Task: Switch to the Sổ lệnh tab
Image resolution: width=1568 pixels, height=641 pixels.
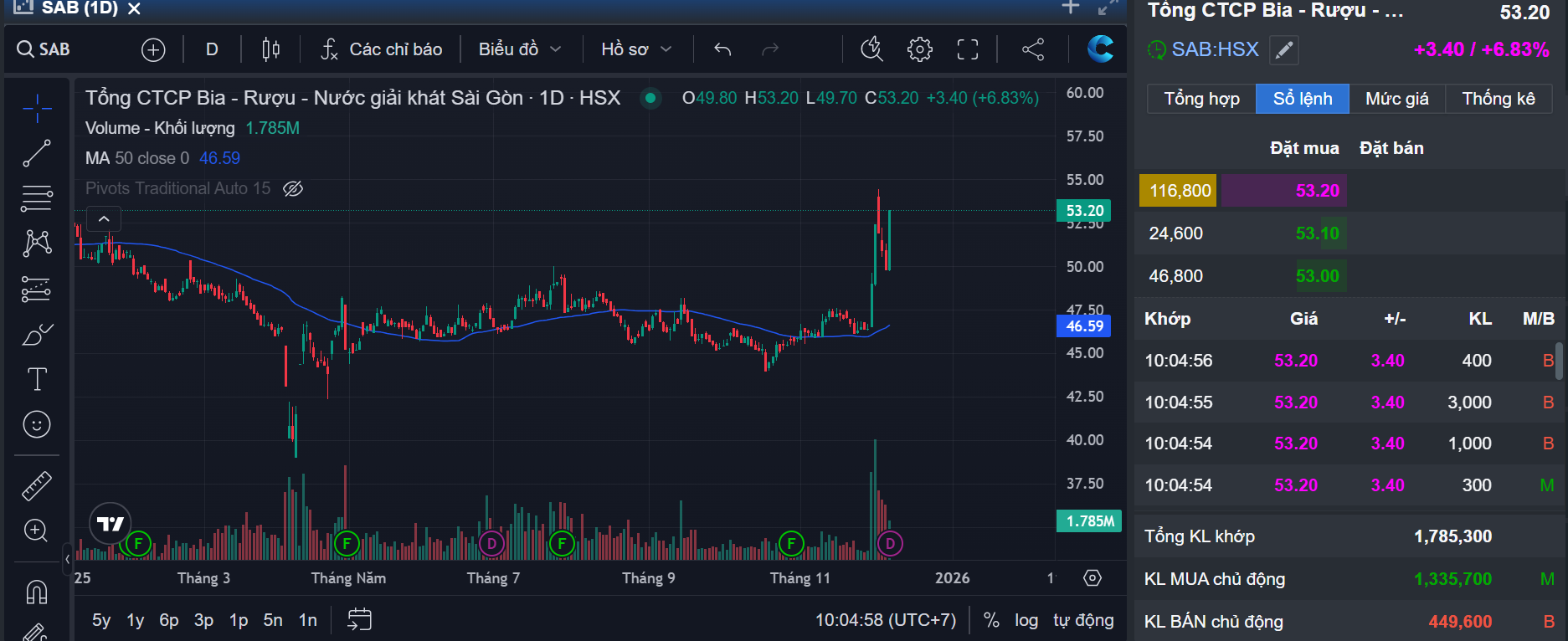Action: point(1303,99)
